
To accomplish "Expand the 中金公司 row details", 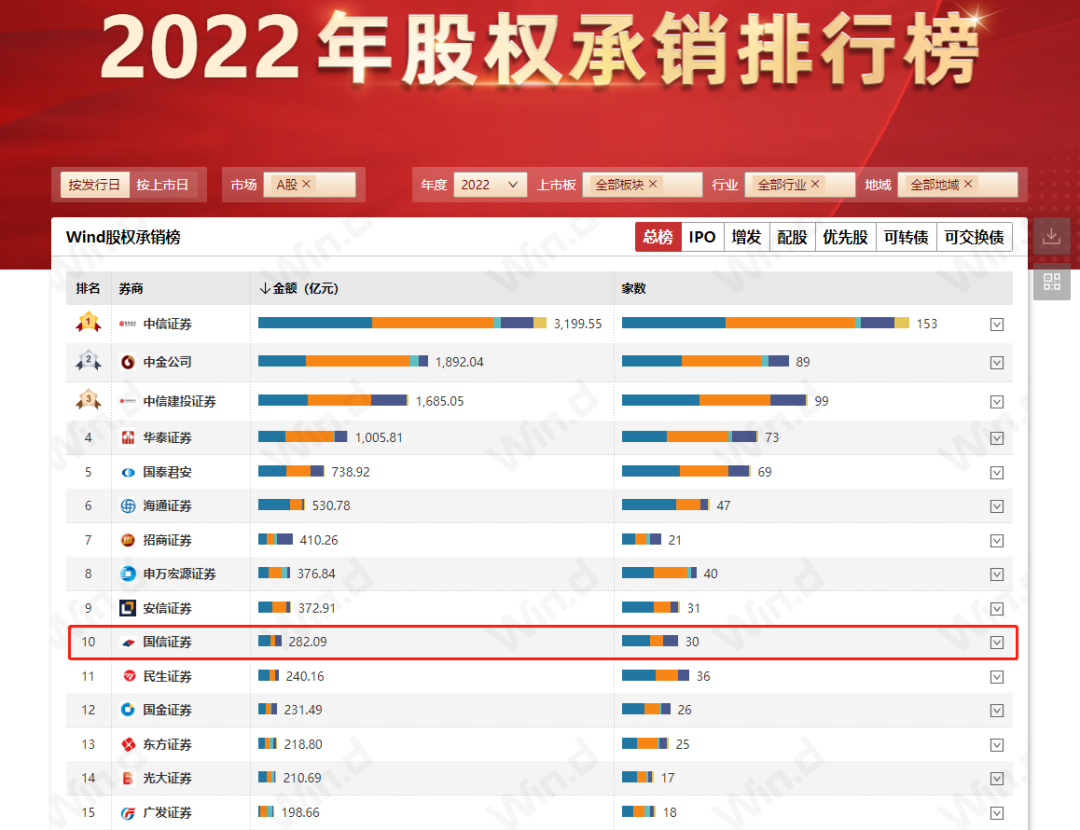I will click(x=997, y=363).
